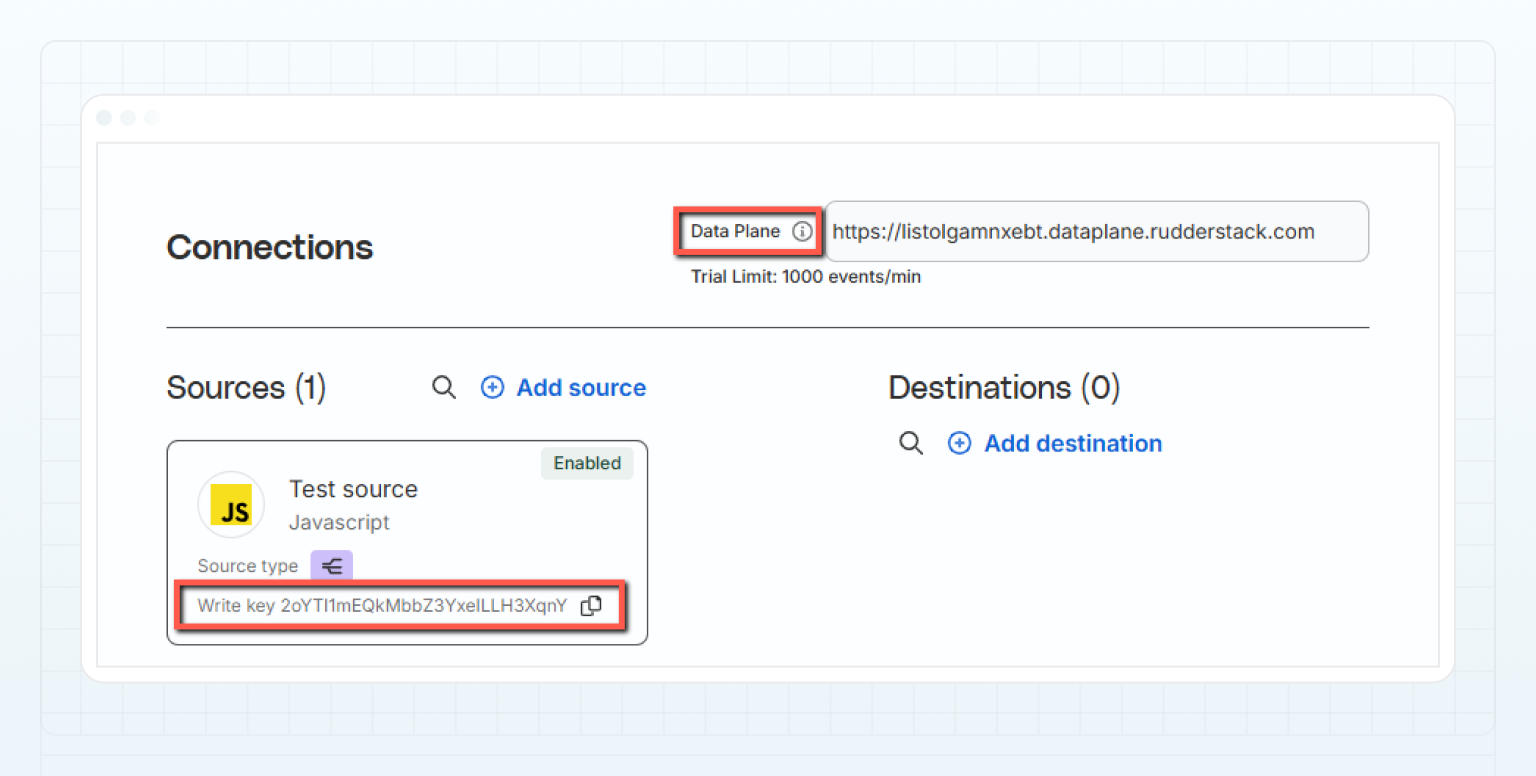Screen dimensions: 1536x776
Task: Open the Sources search magnifier icon
Action: (x=444, y=388)
